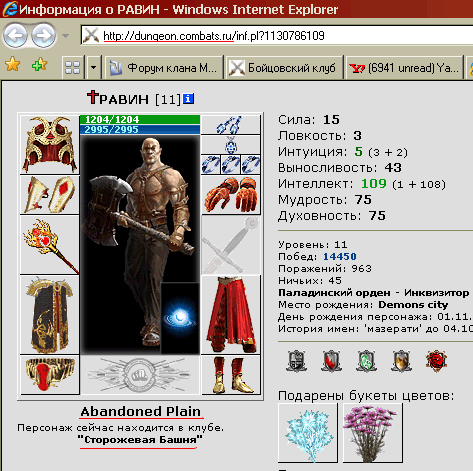The height and width of the screenshot is (471, 473).
Task: Click the blue earrings slot
Action: [x=231, y=124]
